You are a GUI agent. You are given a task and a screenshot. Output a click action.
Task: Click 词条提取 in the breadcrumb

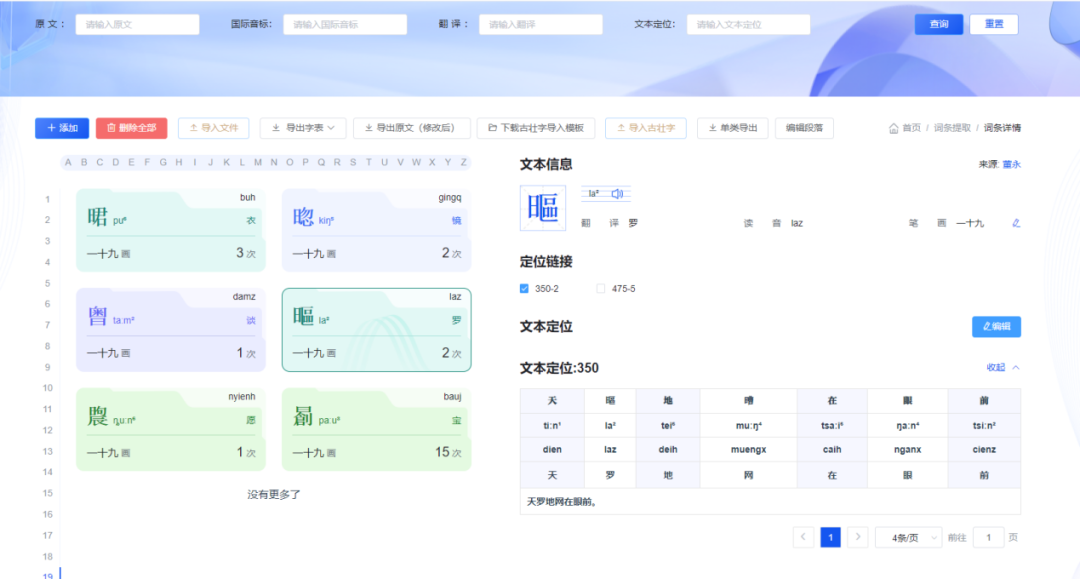point(952,128)
